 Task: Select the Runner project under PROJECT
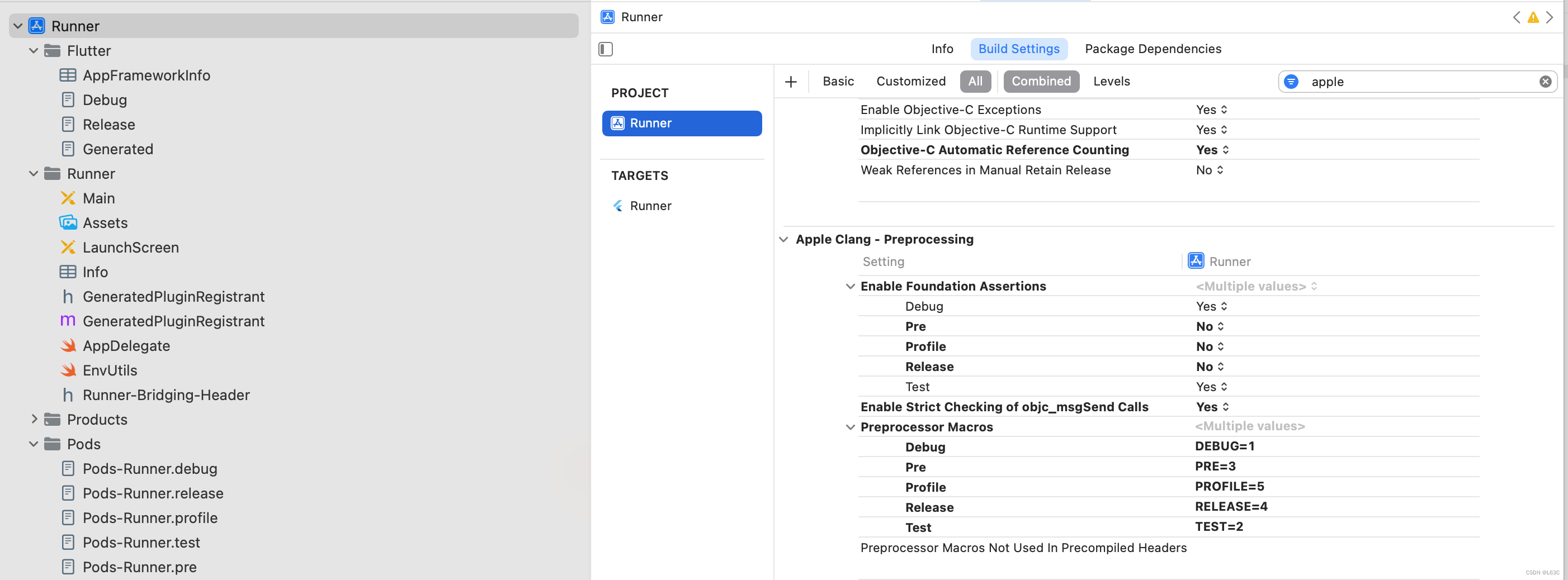pos(682,123)
